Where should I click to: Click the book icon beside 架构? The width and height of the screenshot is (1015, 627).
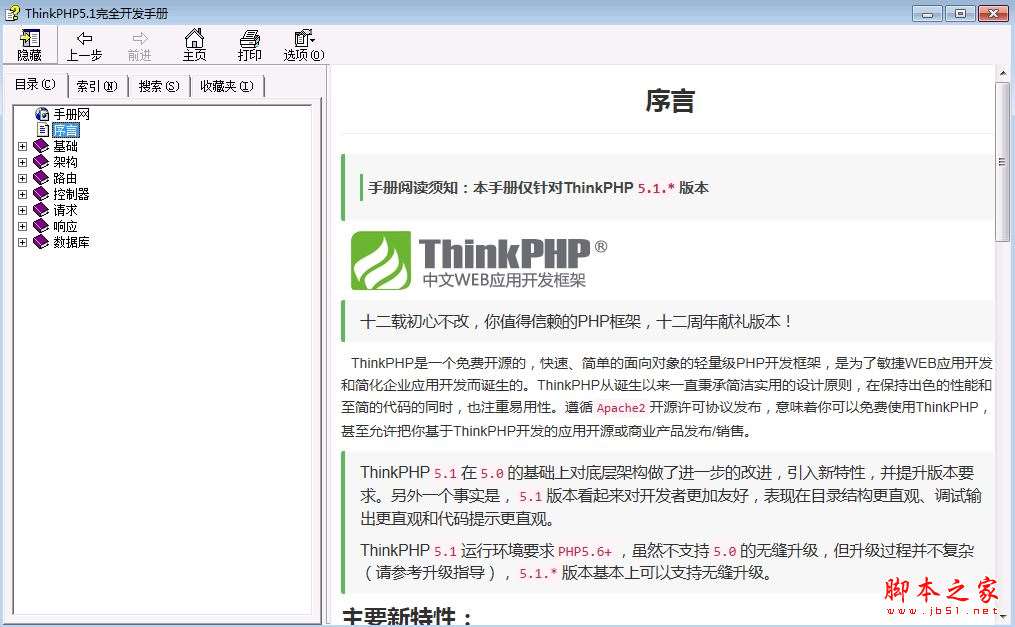(41, 162)
